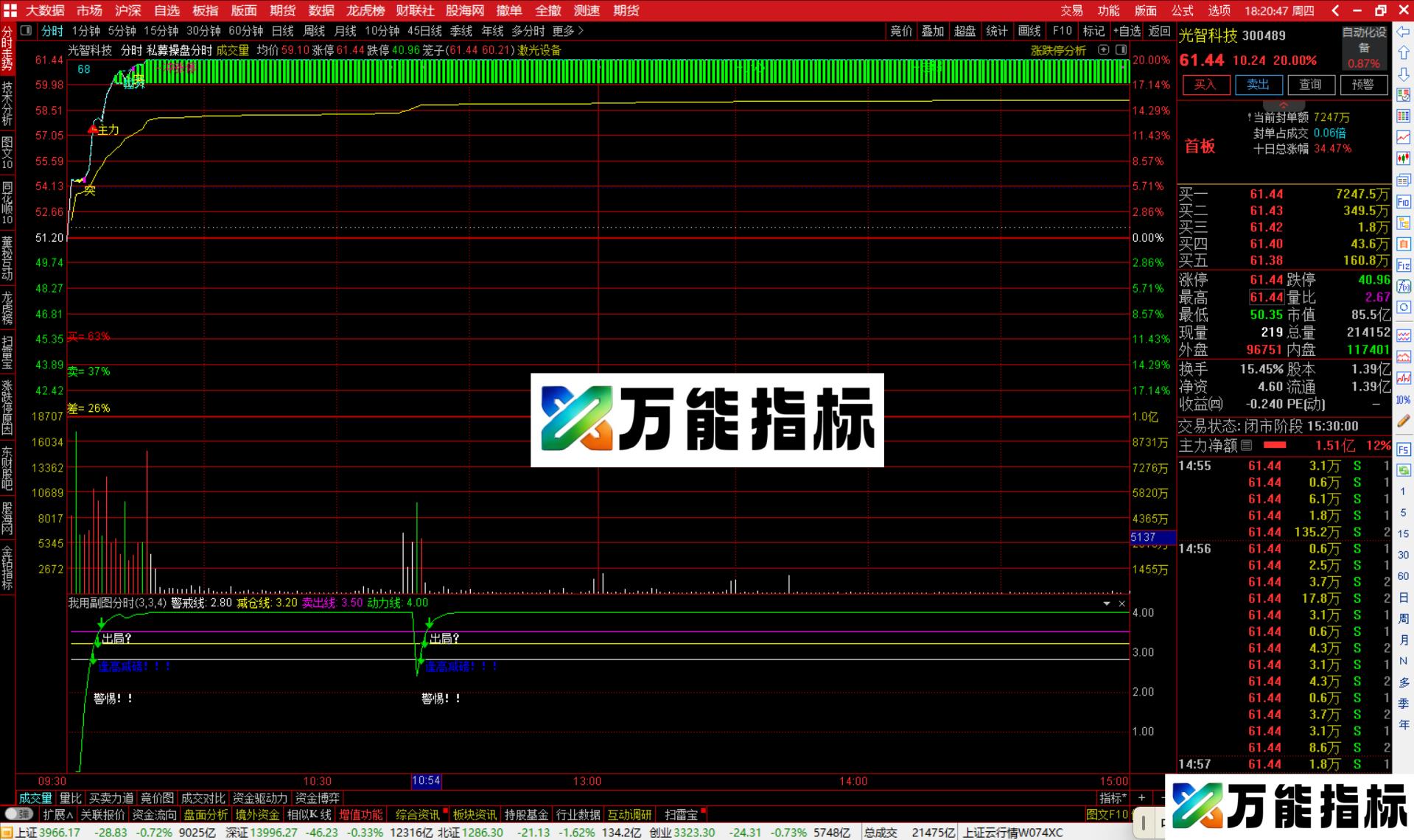Image resolution: width=1414 pixels, height=840 pixels.
Task: Click the back arrow icon at top right
Action: click(1334, 10)
